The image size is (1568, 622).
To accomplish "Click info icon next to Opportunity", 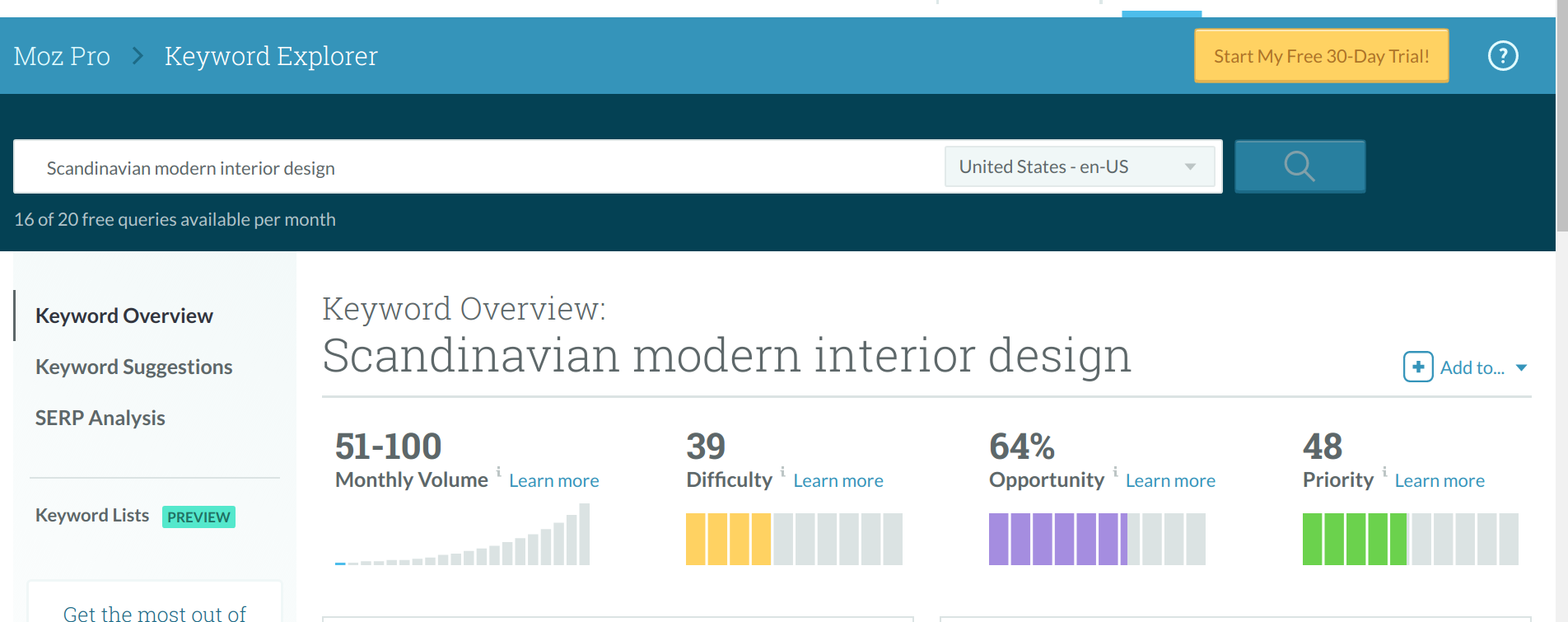I will pos(1115,471).
